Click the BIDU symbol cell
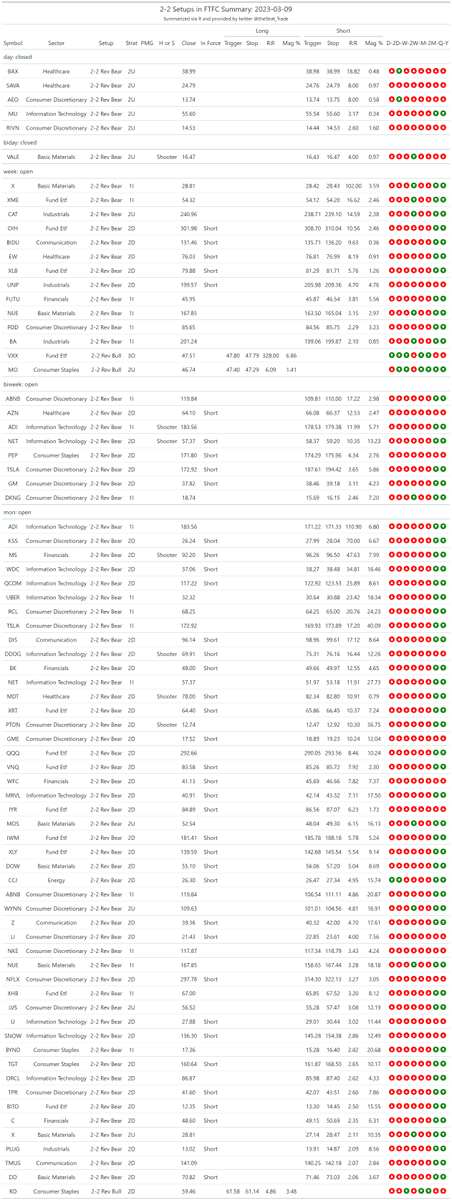Viewport: 452px width, 1200px height. (13, 242)
